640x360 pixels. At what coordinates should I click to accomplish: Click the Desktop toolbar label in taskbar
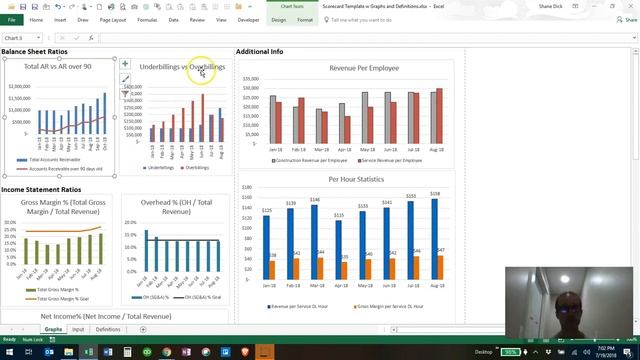483,352
